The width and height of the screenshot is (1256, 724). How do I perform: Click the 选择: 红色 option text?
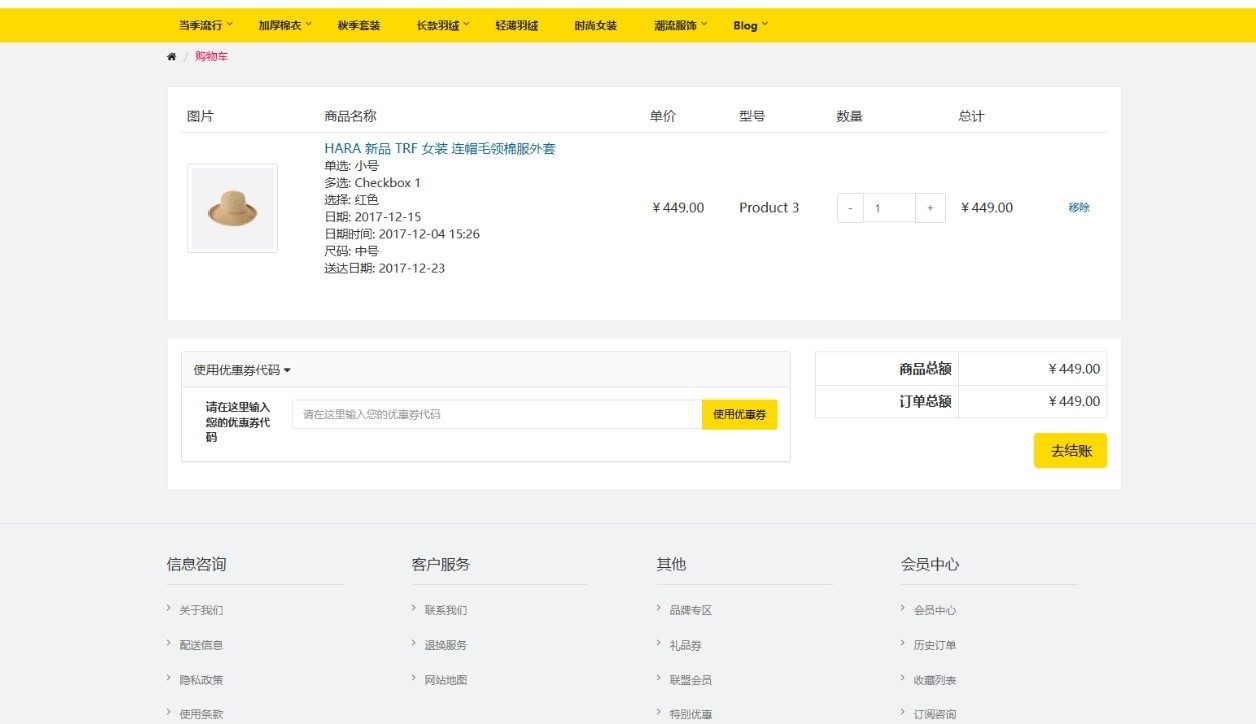[x=351, y=200]
